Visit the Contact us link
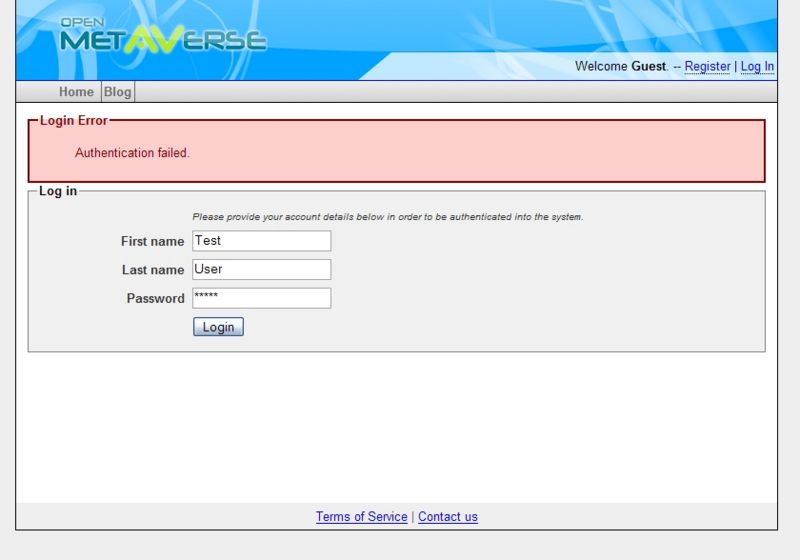The width and height of the screenshot is (800, 560). tap(448, 517)
